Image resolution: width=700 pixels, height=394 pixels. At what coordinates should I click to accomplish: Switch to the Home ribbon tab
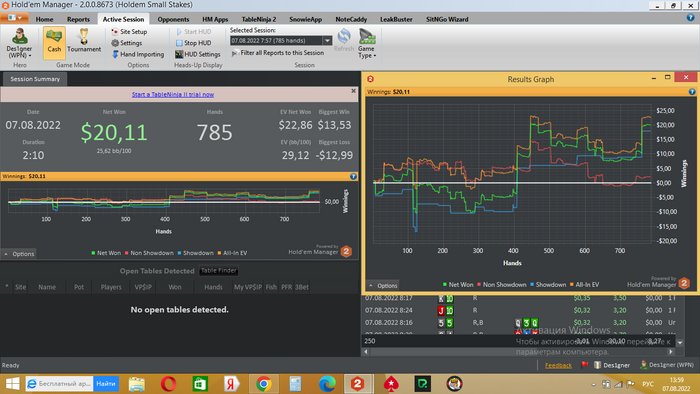(44, 19)
